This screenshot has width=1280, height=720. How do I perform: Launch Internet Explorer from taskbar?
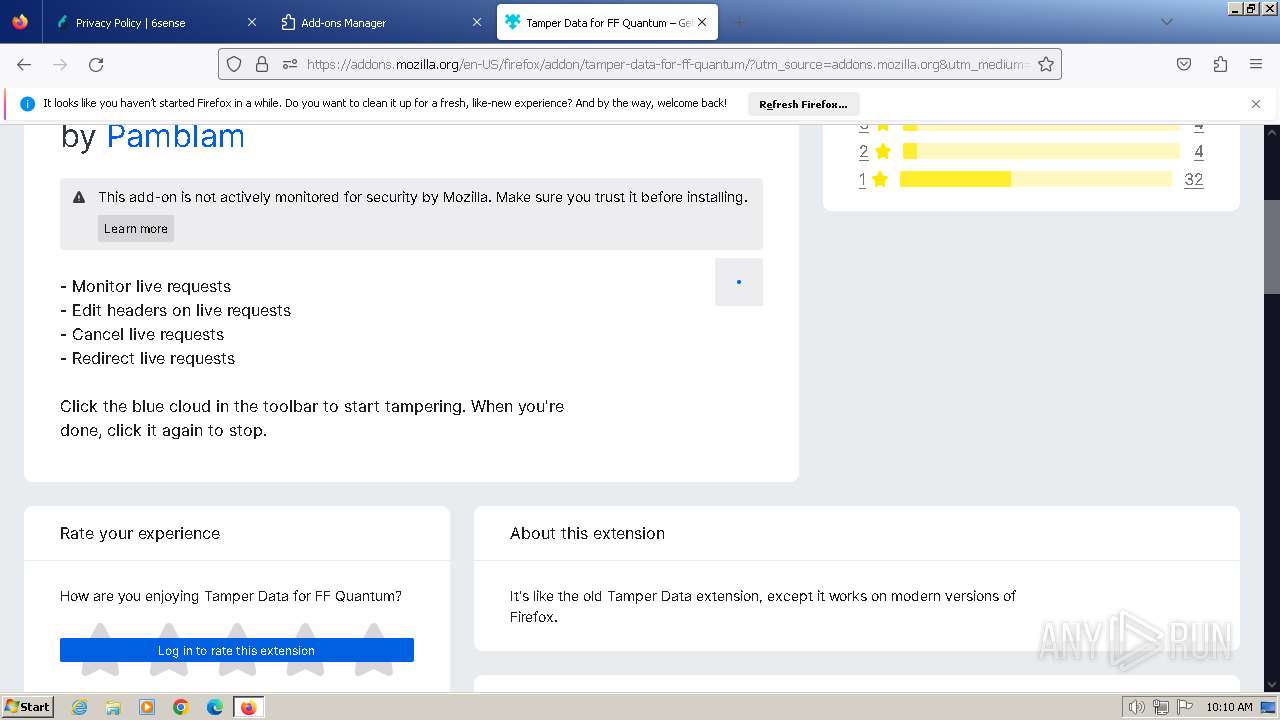79,707
